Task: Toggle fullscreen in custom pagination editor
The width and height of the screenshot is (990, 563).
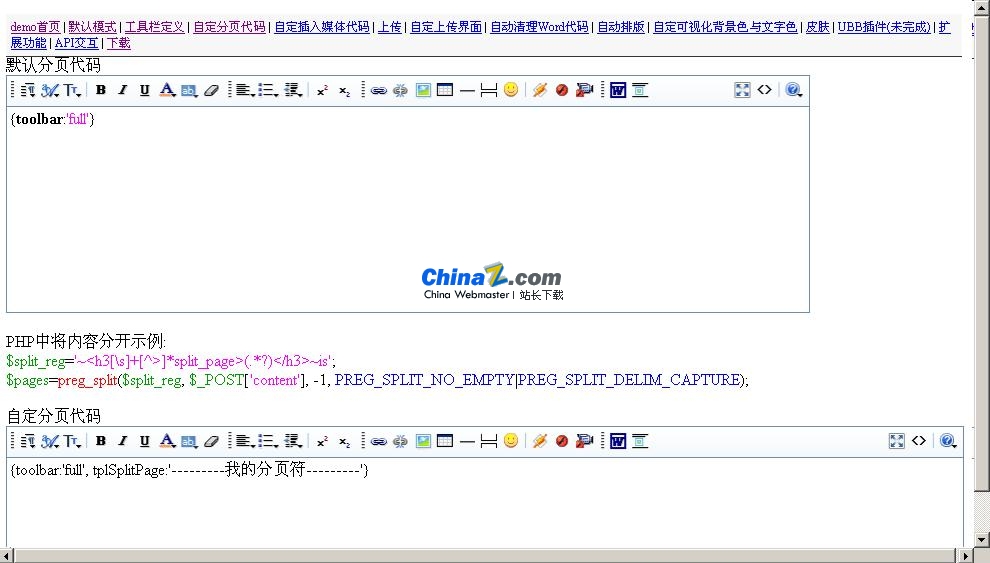Action: coord(897,441)
